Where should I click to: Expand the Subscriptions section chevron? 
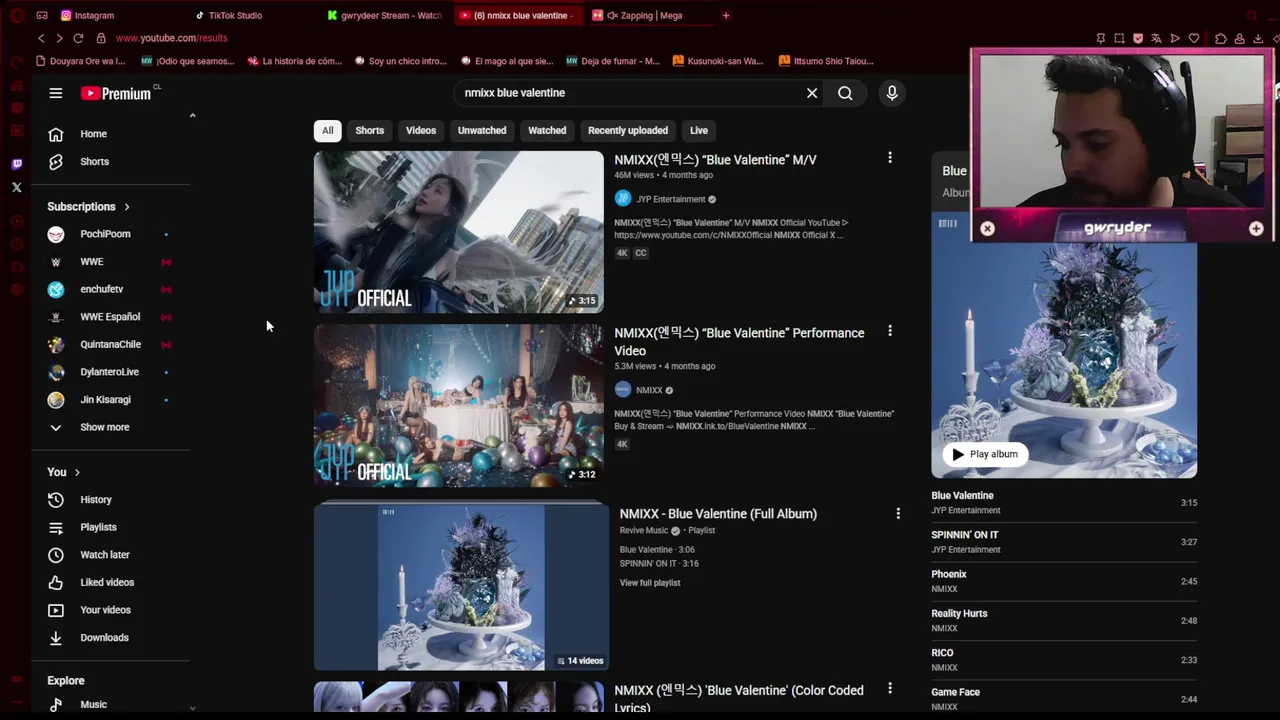click(127, 207)
